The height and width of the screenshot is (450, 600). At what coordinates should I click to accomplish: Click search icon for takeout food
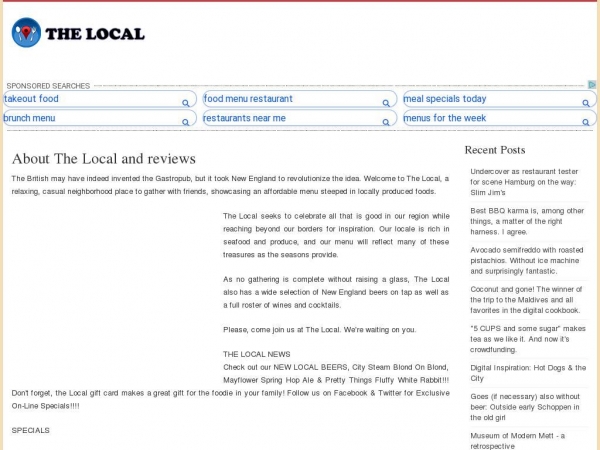(186, 103)
